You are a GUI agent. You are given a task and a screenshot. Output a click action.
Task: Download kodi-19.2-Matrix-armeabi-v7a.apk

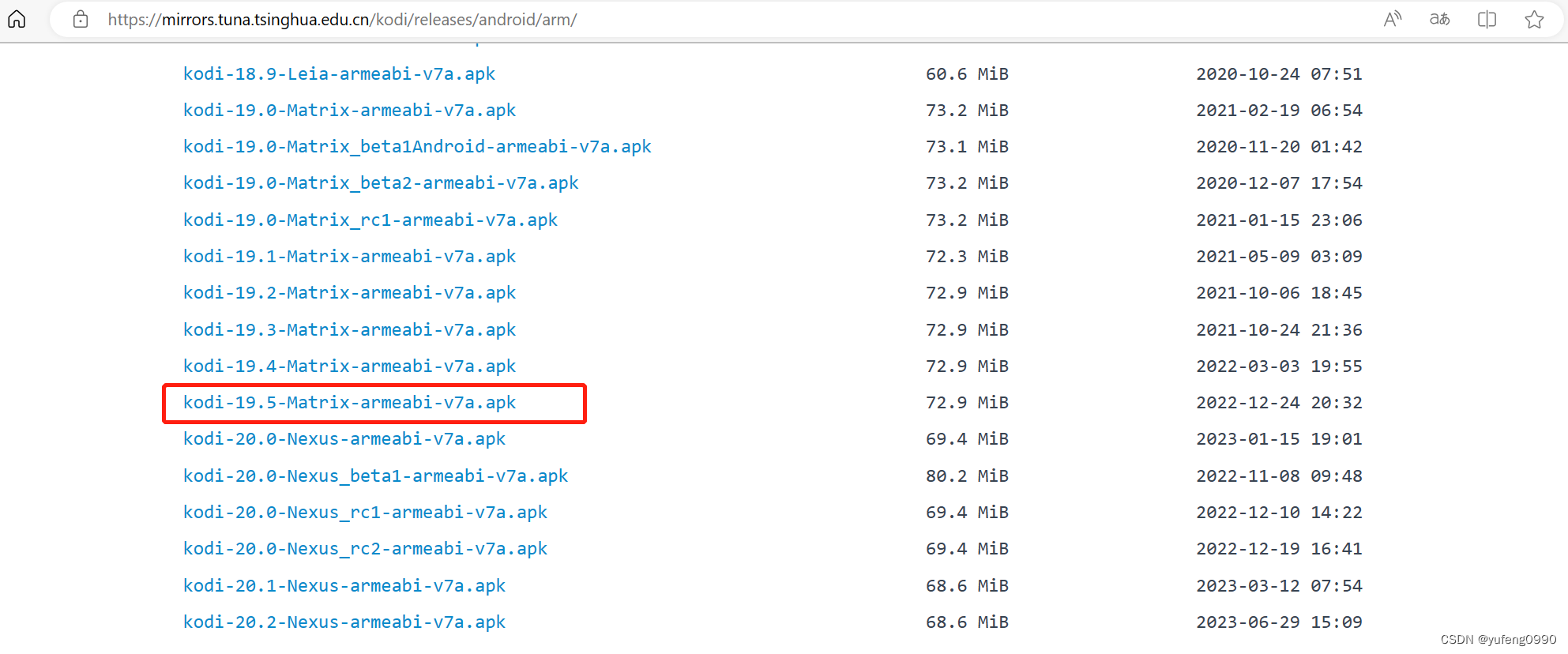click(349, 292)
